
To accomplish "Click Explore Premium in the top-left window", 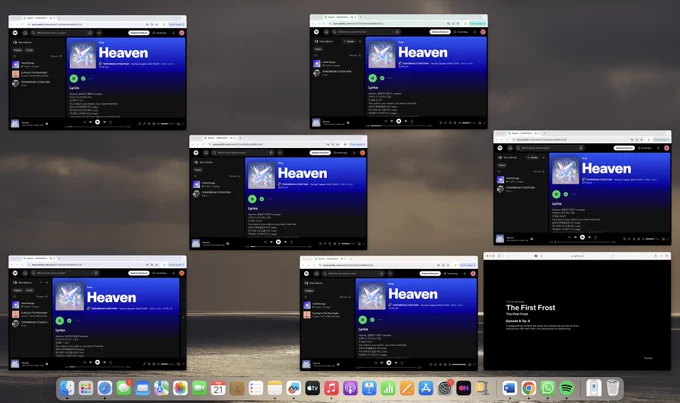I will click(139, 33).
